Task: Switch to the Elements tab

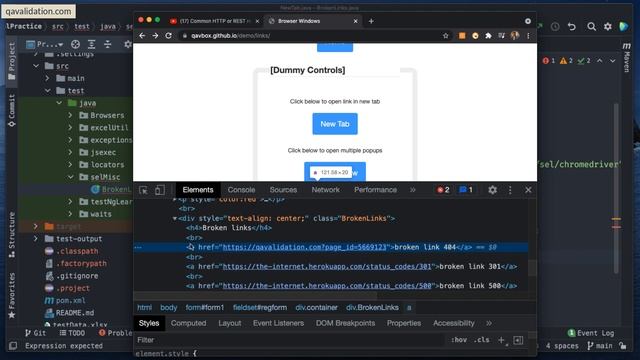Action: (198, 190)
